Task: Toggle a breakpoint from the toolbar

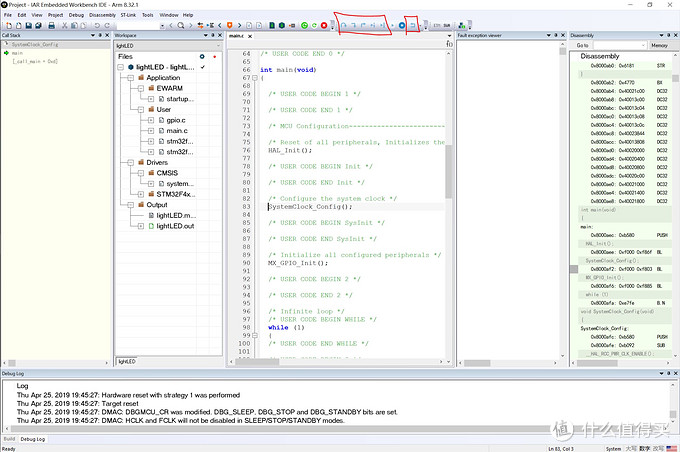Action: coord(292,26)
